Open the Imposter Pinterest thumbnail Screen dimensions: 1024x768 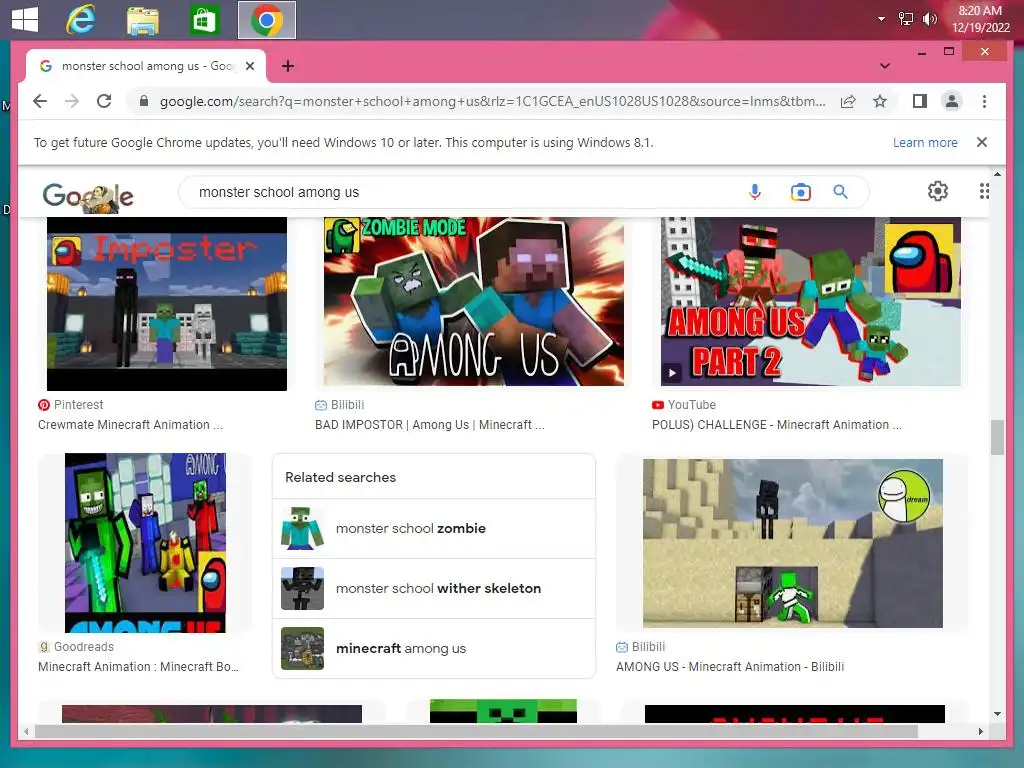(167, 304)
